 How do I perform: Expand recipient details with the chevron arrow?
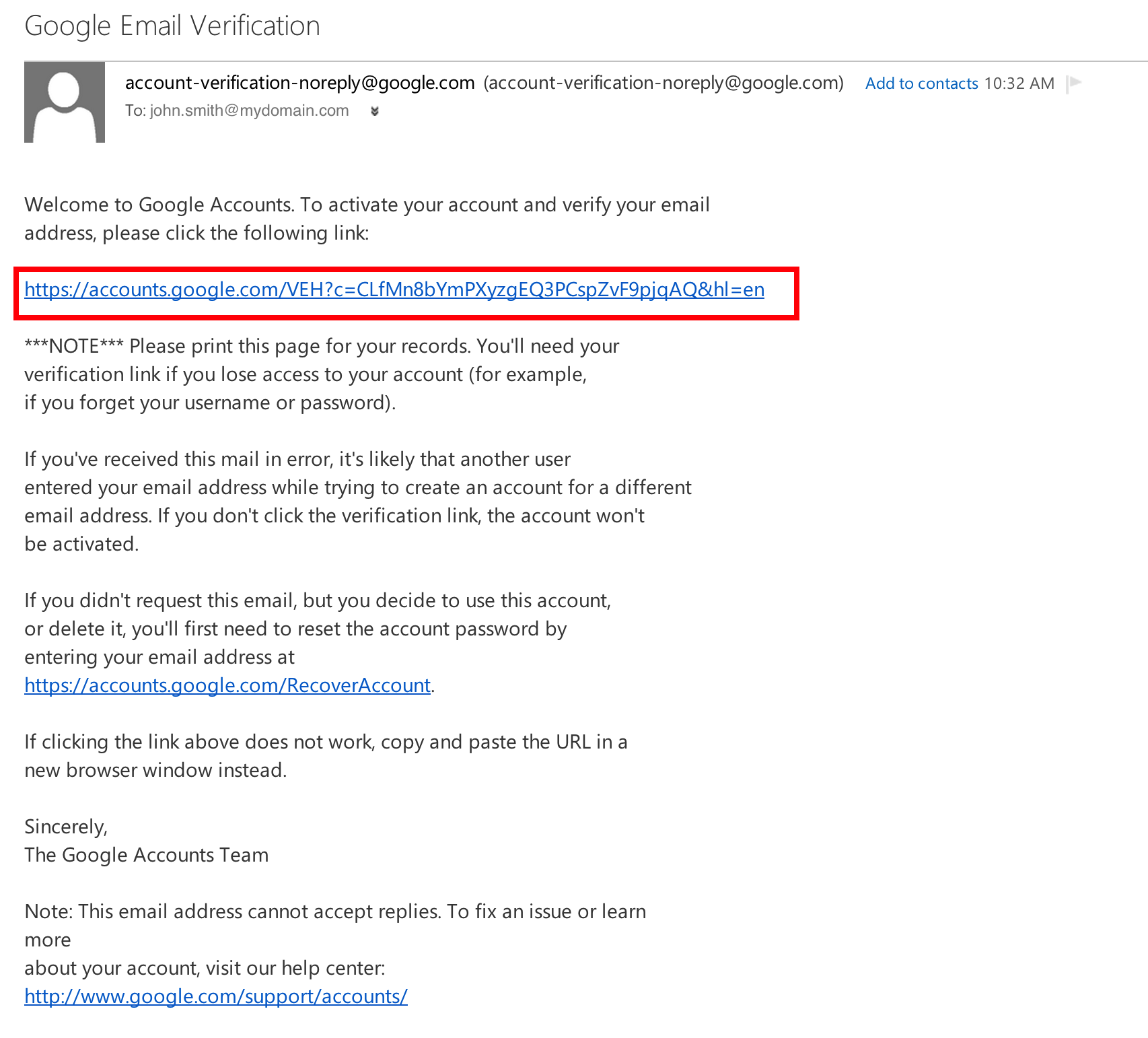(x=375, y=111)
